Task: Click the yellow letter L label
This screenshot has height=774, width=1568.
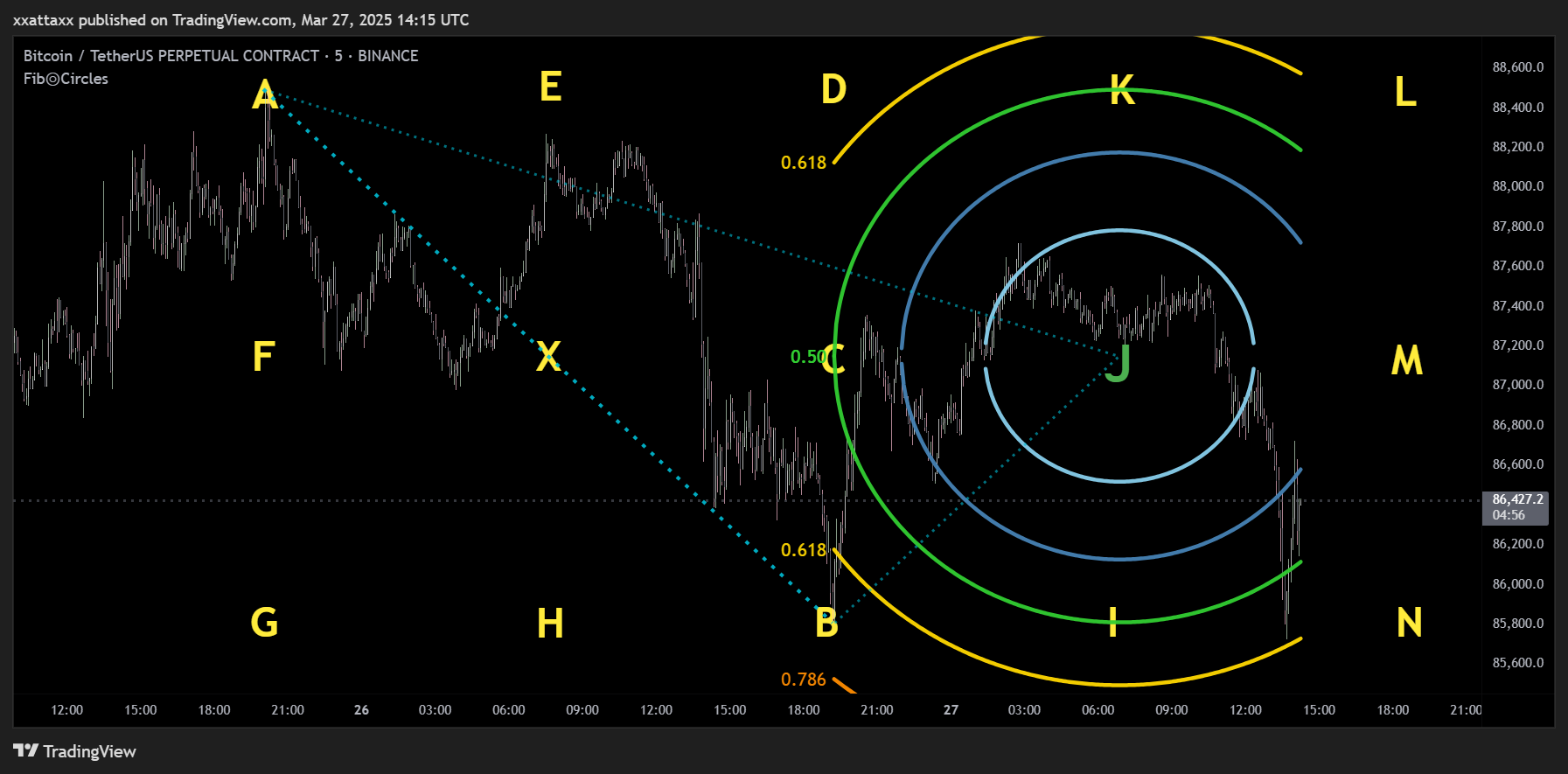Action: tap(1405, 92)
